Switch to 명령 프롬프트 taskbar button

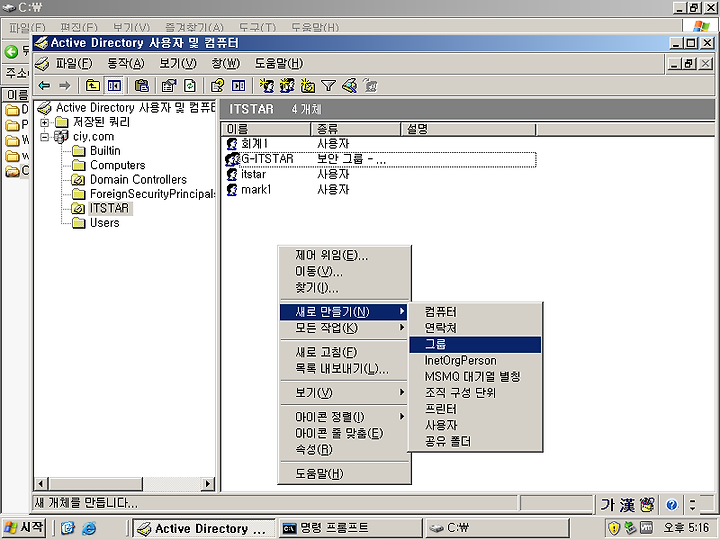(x=350, y=528)
